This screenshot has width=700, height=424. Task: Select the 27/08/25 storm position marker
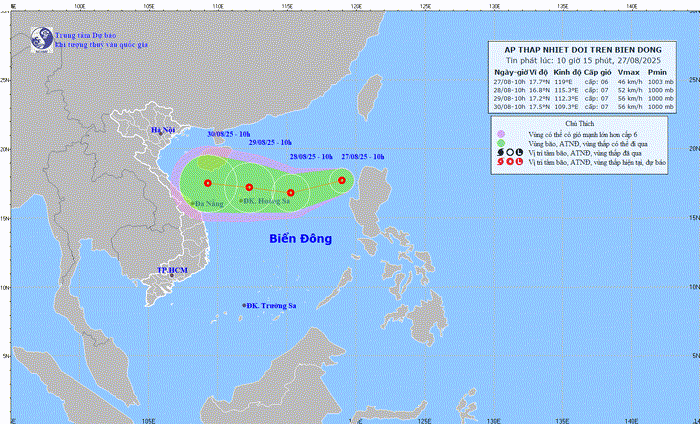(x=342, y=180)
